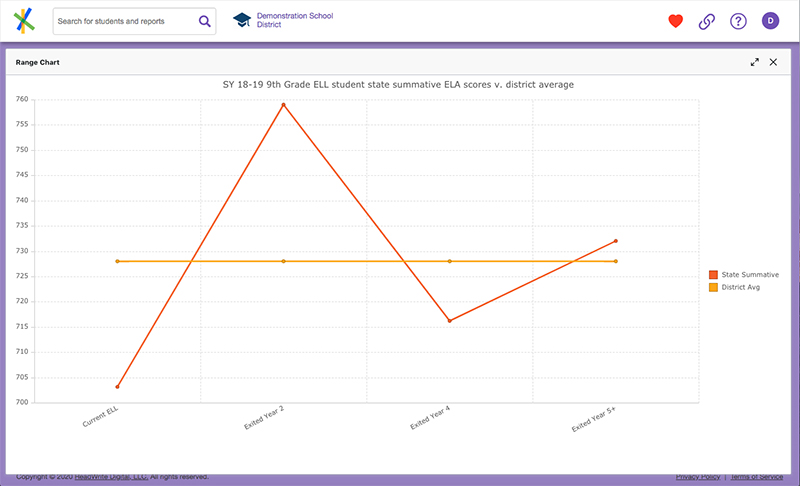Image resolution: width=800 pixels, height=486 pixels.
Task: Open the Demonstration School District link
Action: tap(295, 20)
